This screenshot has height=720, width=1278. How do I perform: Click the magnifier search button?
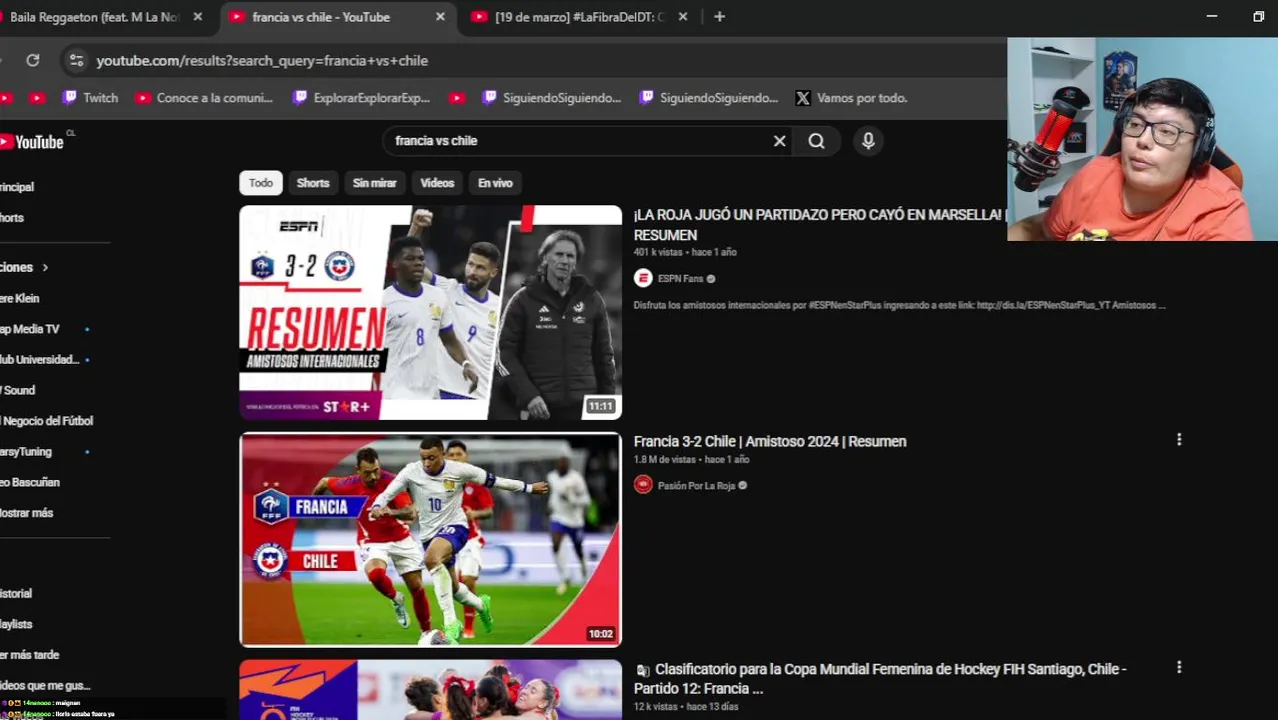(x=816, y=141)
